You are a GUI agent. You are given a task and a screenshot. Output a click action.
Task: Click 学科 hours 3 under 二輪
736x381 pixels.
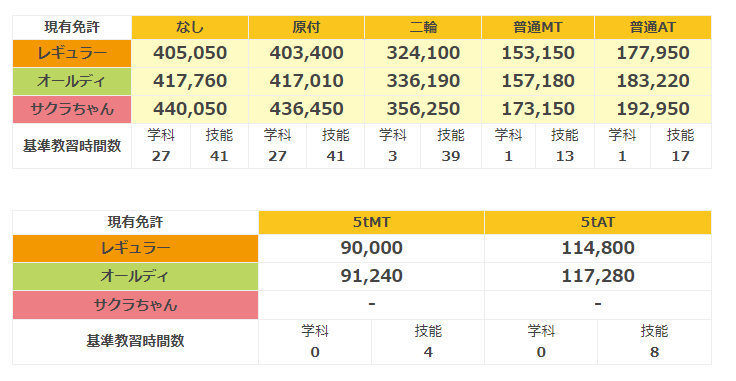[392, 156]
